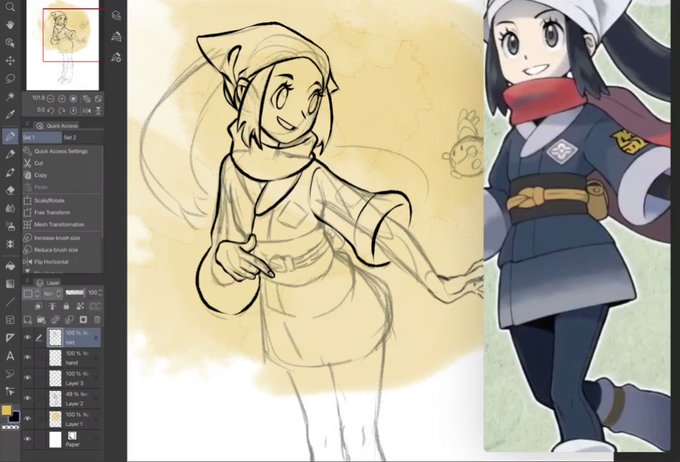Select the Correct line tool
The height and width of the screenshot is (462, 680).
10,374
